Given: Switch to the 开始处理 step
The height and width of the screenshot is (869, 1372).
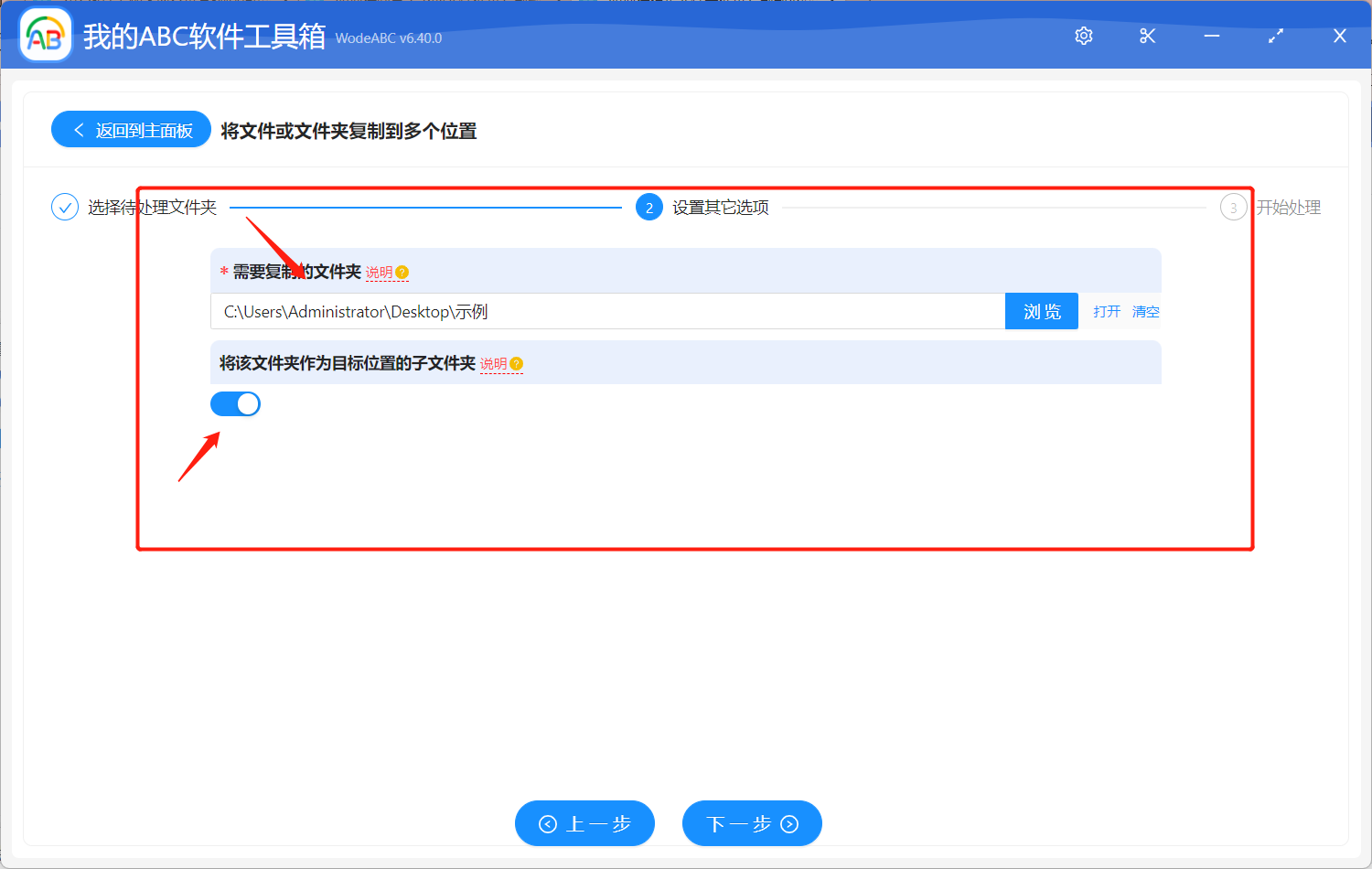Looking at the screenshot, I should (1289, 207).
